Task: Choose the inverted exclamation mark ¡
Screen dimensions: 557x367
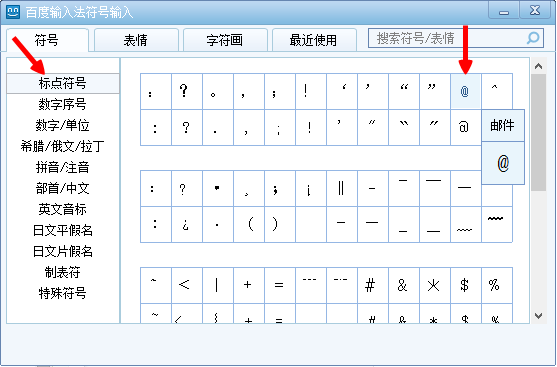Action: click(x=311, y=188)
